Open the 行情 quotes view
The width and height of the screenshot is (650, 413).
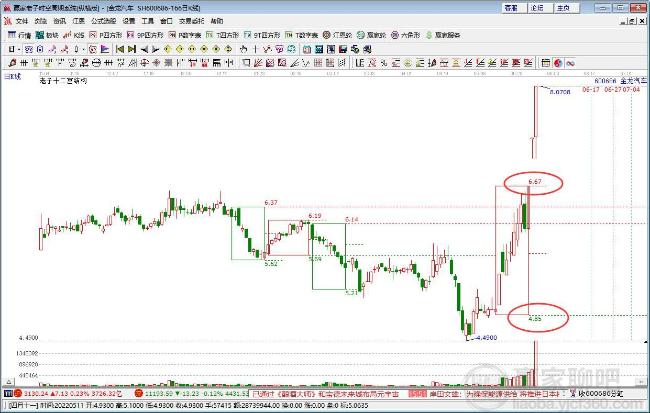pyautogui.click(x=19, y=35)
